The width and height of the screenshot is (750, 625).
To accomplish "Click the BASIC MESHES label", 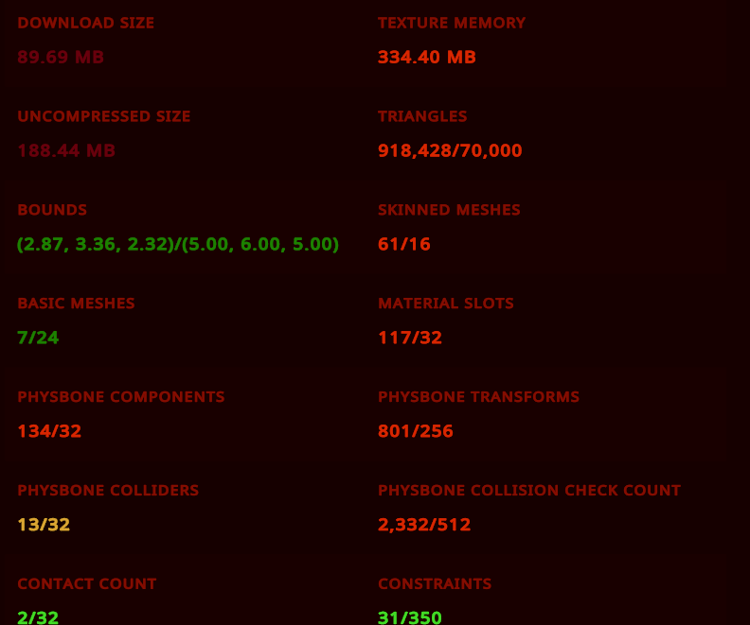I will pyautogui.click(x=76, y=303).
